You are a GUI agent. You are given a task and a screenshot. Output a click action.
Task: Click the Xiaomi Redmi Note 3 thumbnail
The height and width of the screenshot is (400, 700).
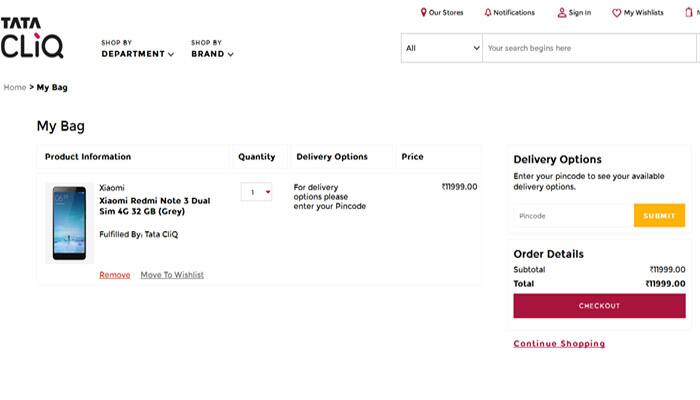click(69, 223)
